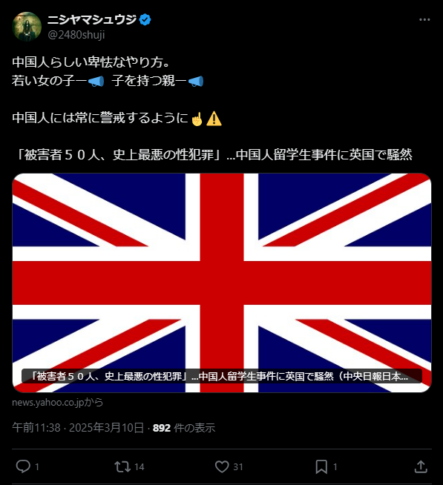Share the post via upload arrow icon
The height and width of the screenshot is (485, 443).
coord(421,466)
